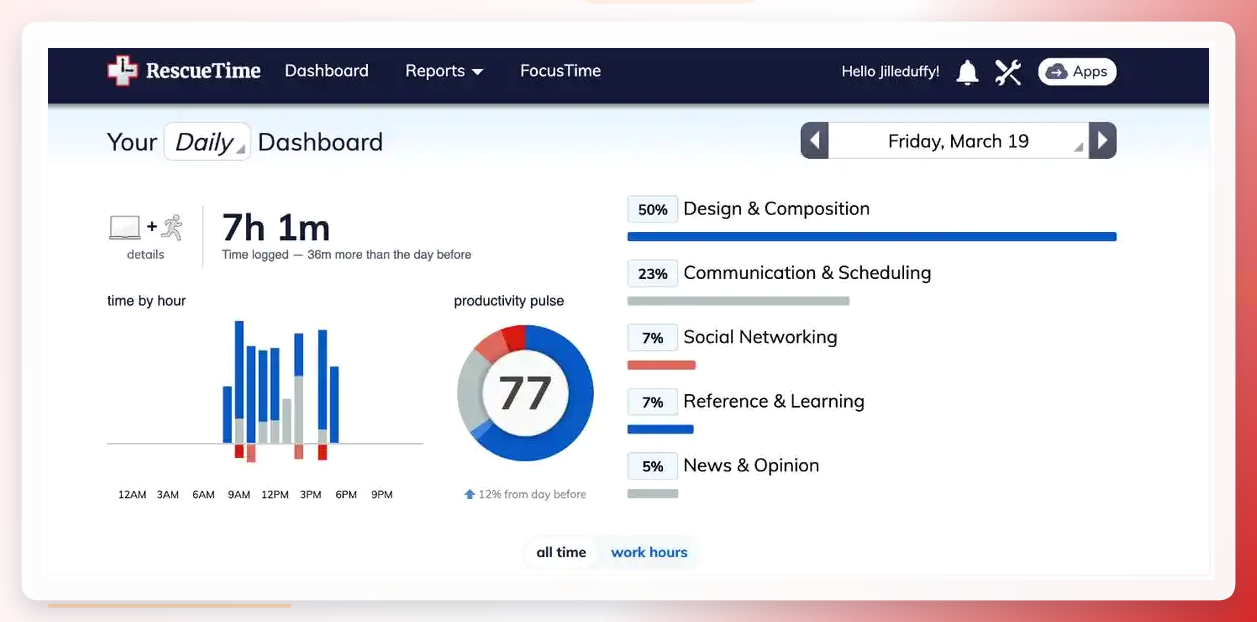This screenshot has width=1257, height=622.
Task: Open Reference & Learning category
Action: click(x=774, y=401)
